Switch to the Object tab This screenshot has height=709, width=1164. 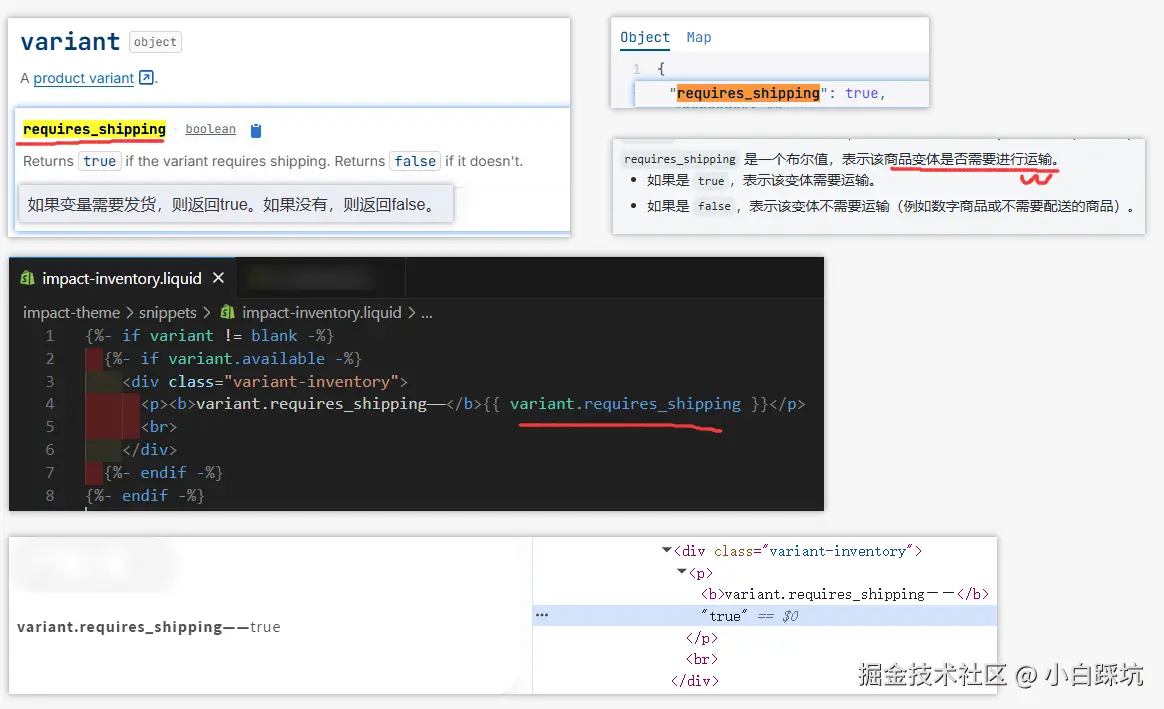click(x=644, y=37)
